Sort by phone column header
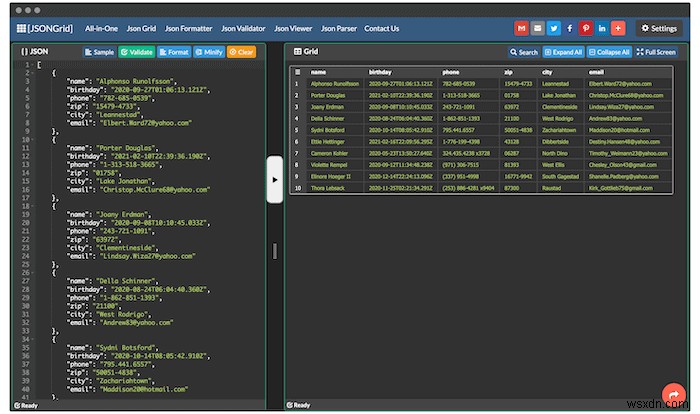The height and width of the screenshot is (414, 700). (x=450, y=72)
